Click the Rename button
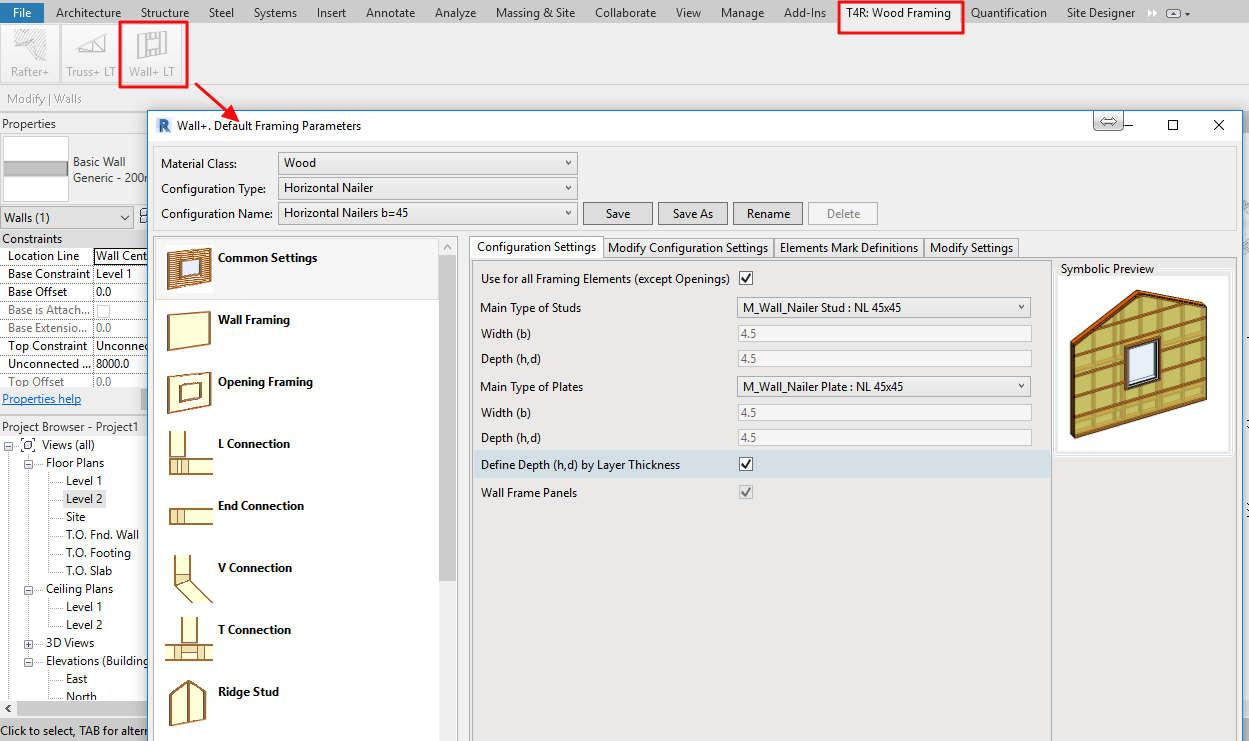The height and width of the screenshot is (741, 1249). 768,213
